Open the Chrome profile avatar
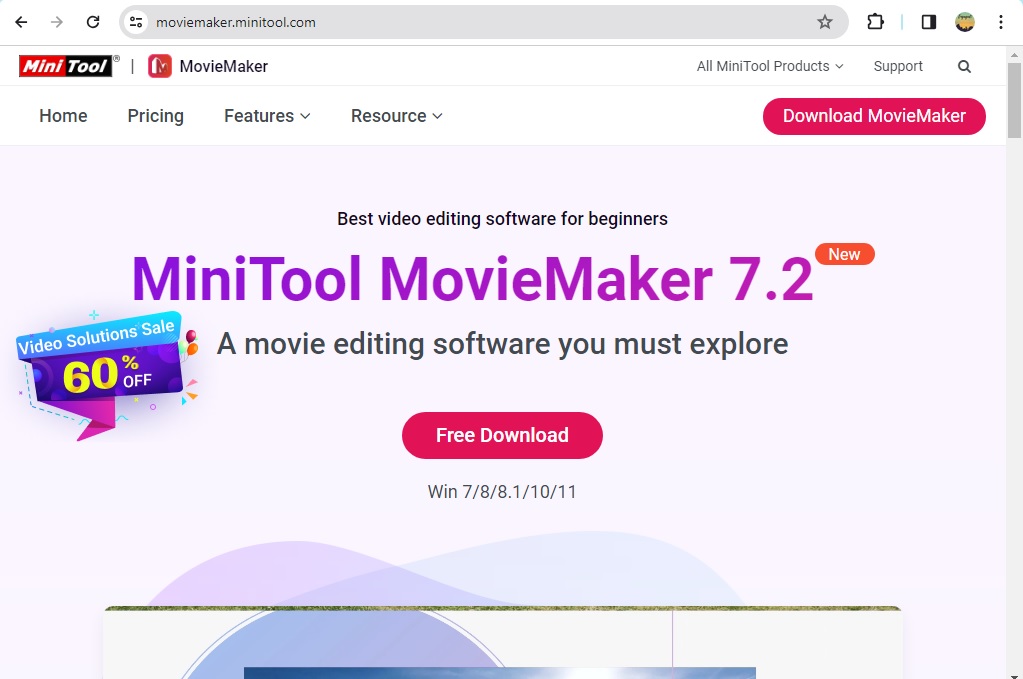This screenshot has width=1023, height=679. pos(965,22)
